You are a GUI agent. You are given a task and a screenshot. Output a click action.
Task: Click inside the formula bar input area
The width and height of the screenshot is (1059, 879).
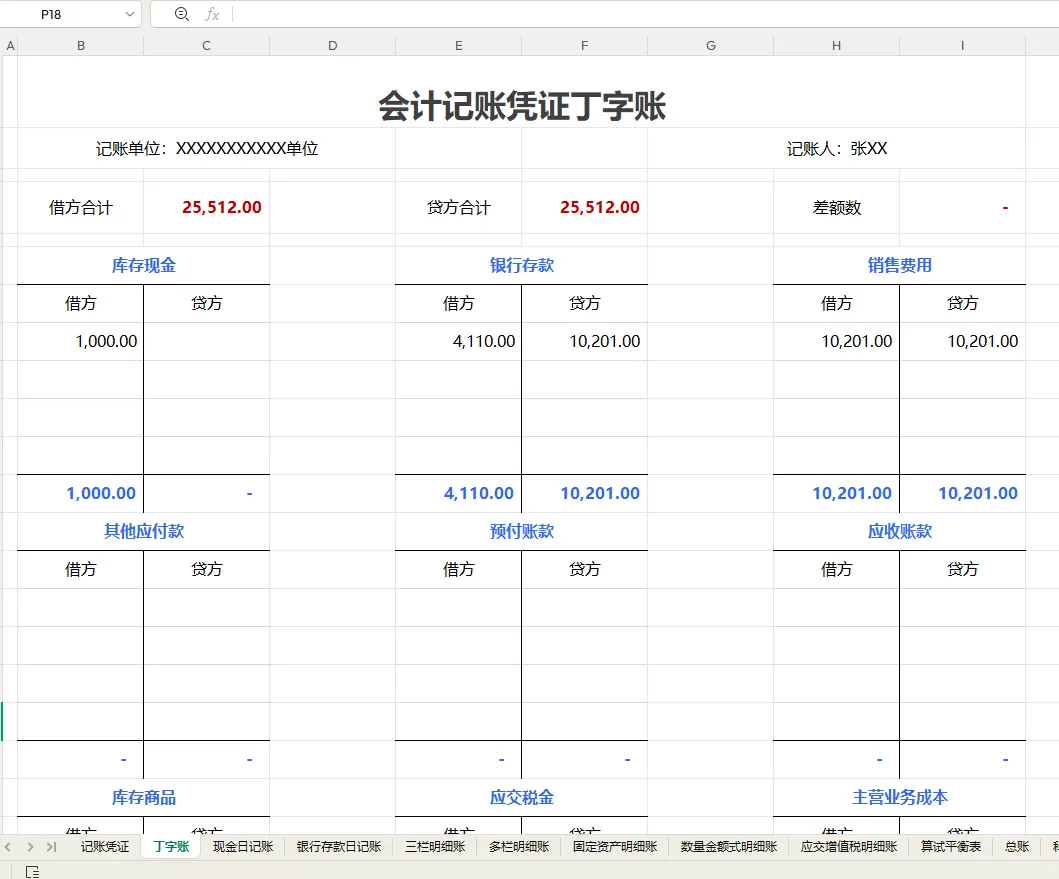point(645,14)
